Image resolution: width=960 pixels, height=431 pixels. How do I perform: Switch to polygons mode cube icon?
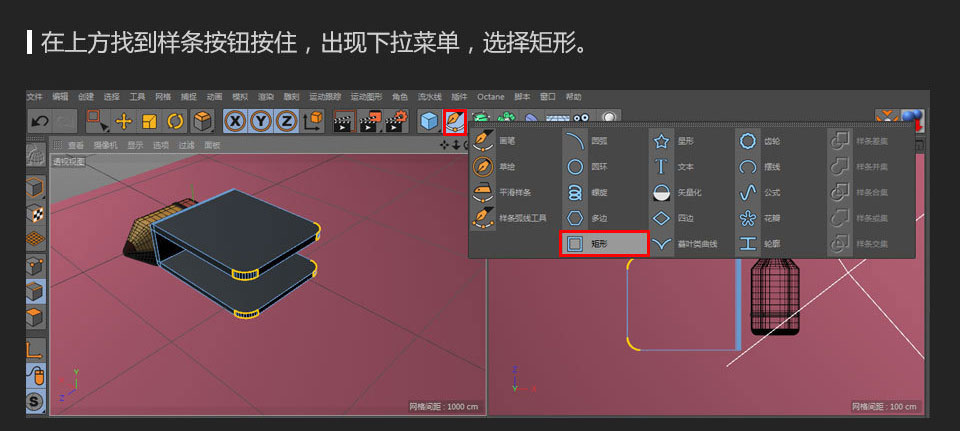(36, 318)
